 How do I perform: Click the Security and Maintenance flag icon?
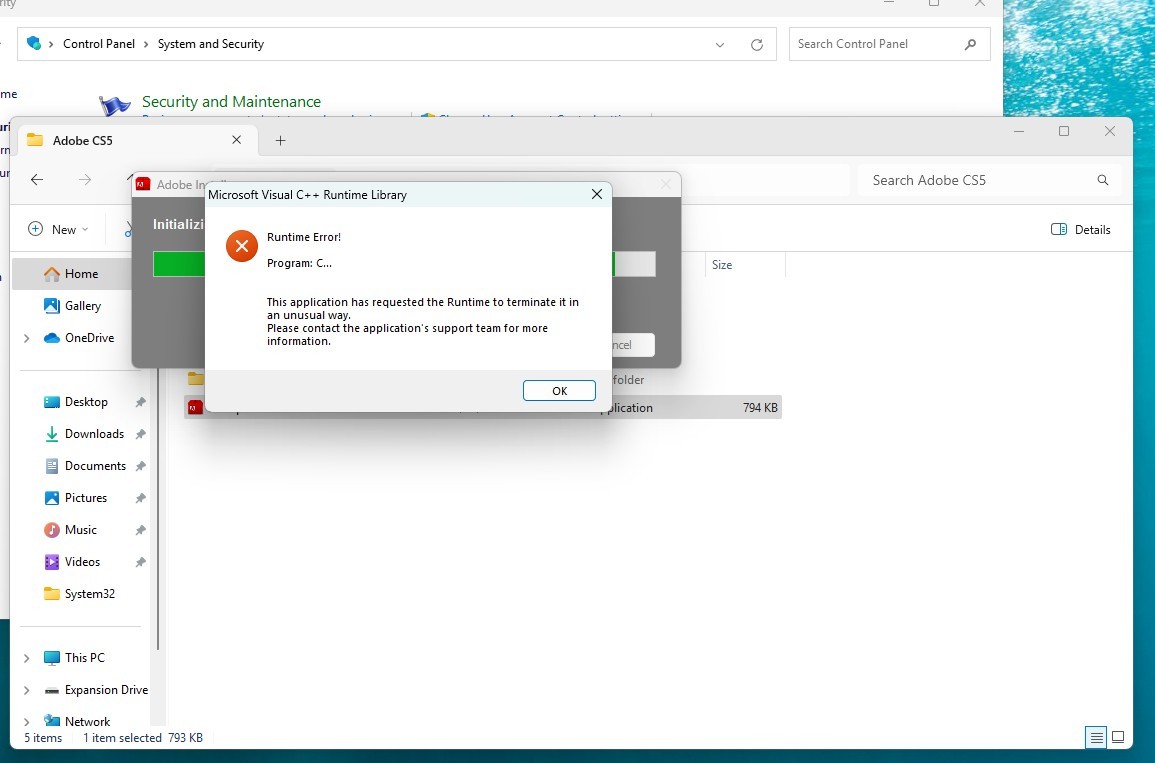coord(114,105)
